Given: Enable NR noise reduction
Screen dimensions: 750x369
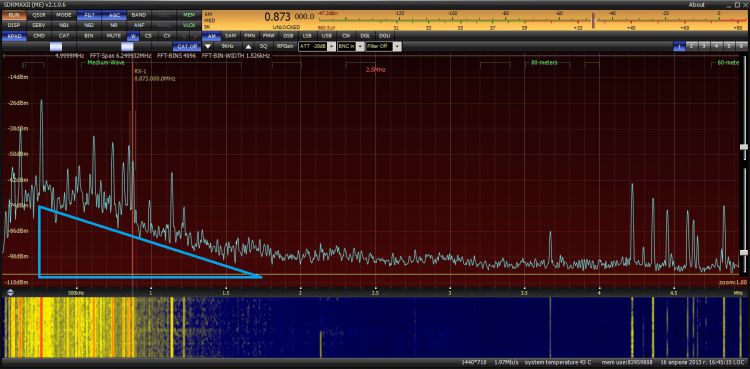Looking at the screenshot, I should pos(114,25).
